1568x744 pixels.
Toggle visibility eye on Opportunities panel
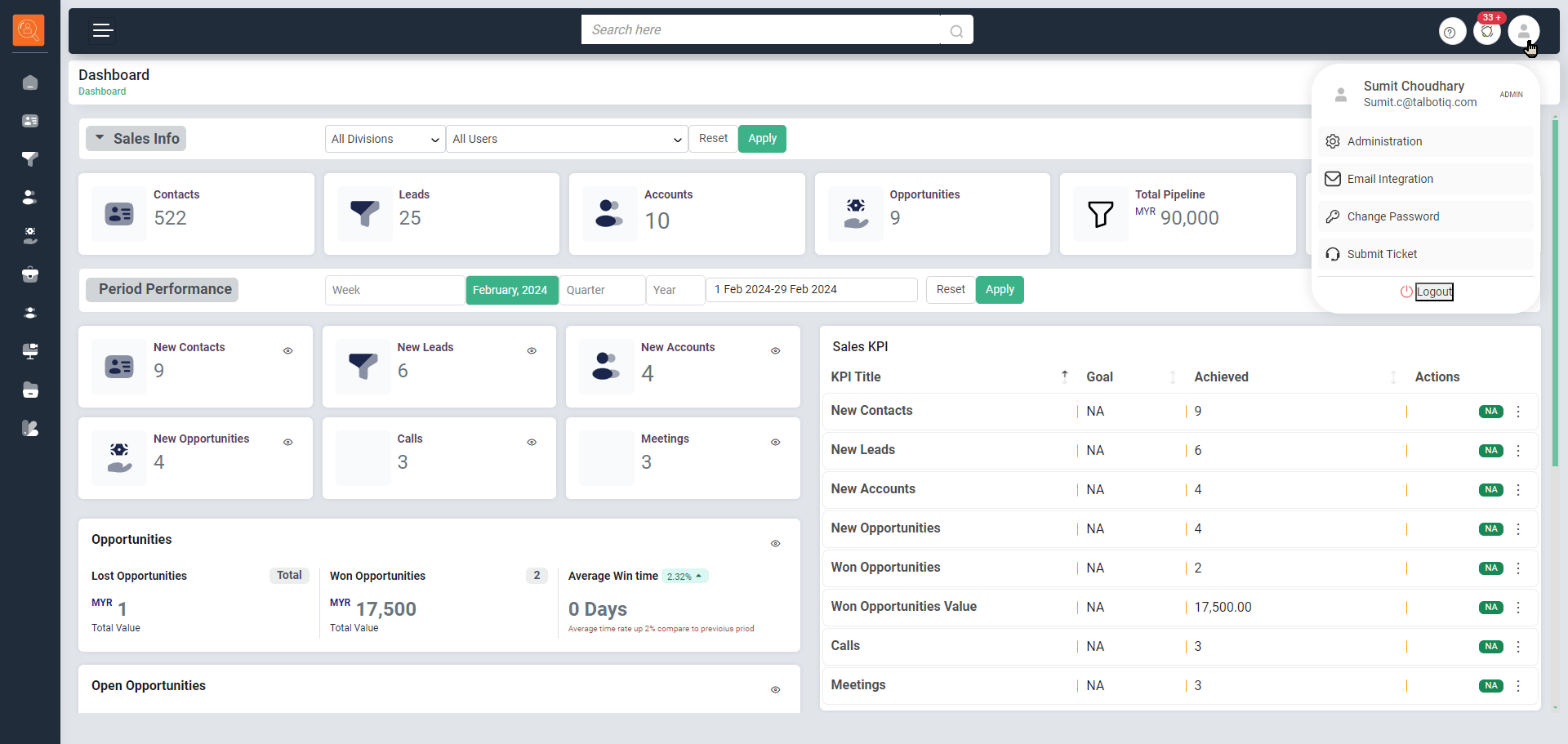tap(775, 543)
